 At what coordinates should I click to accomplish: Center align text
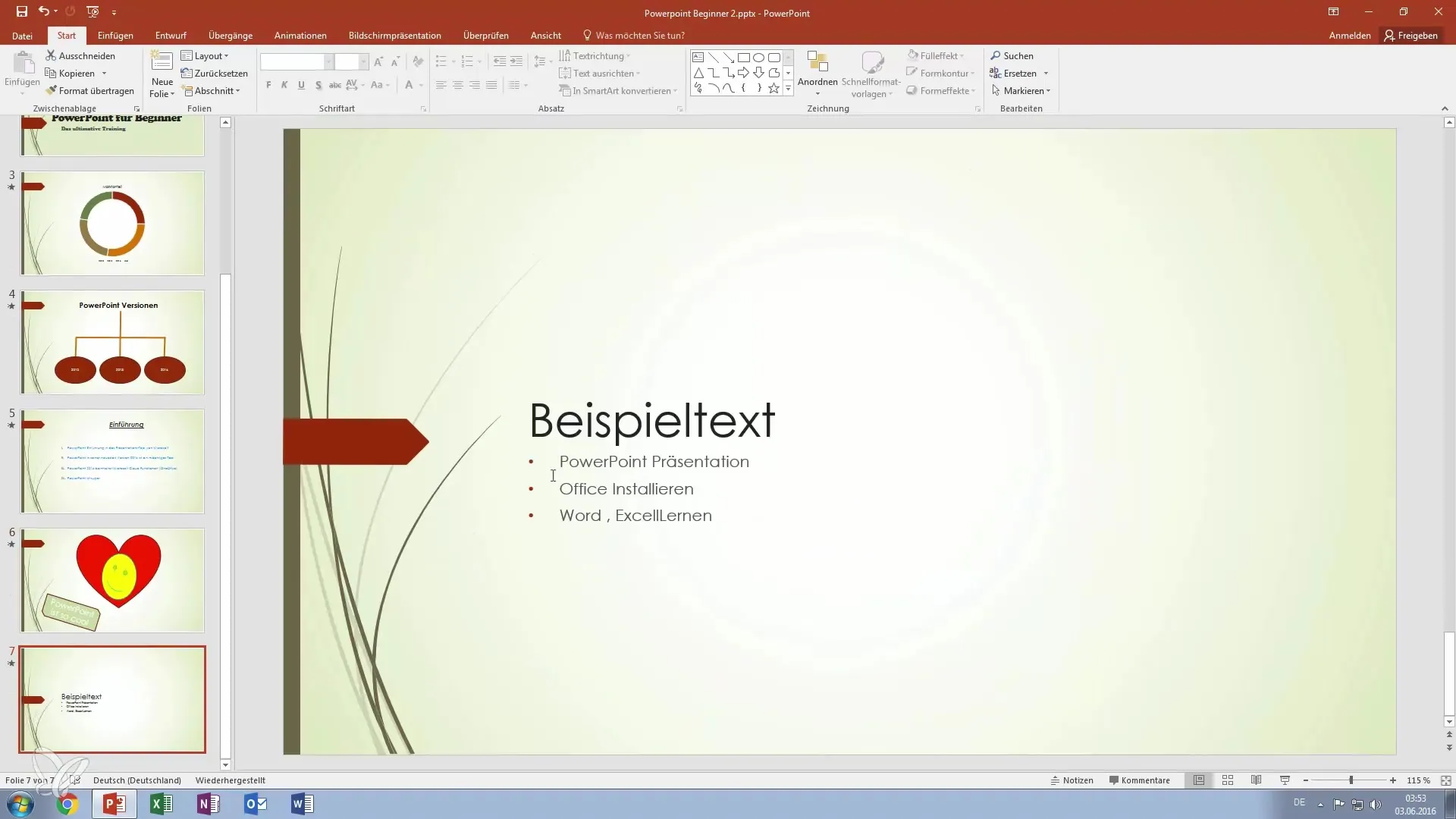[x=458, y=85]
